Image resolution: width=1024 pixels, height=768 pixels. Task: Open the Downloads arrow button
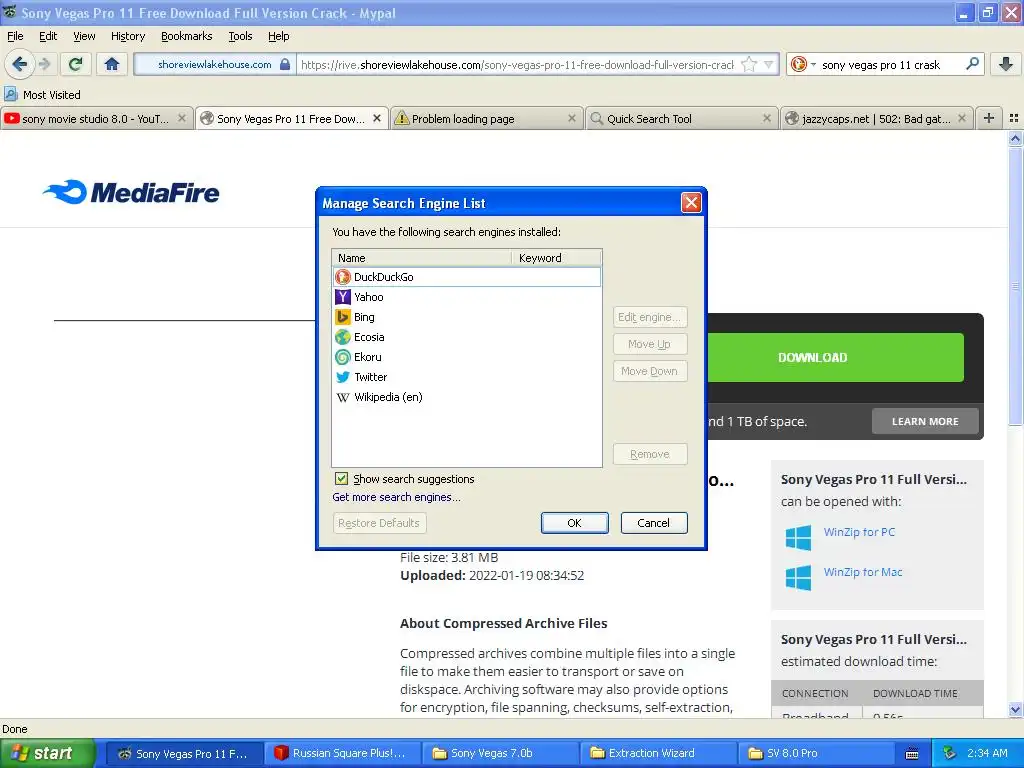1006,64
